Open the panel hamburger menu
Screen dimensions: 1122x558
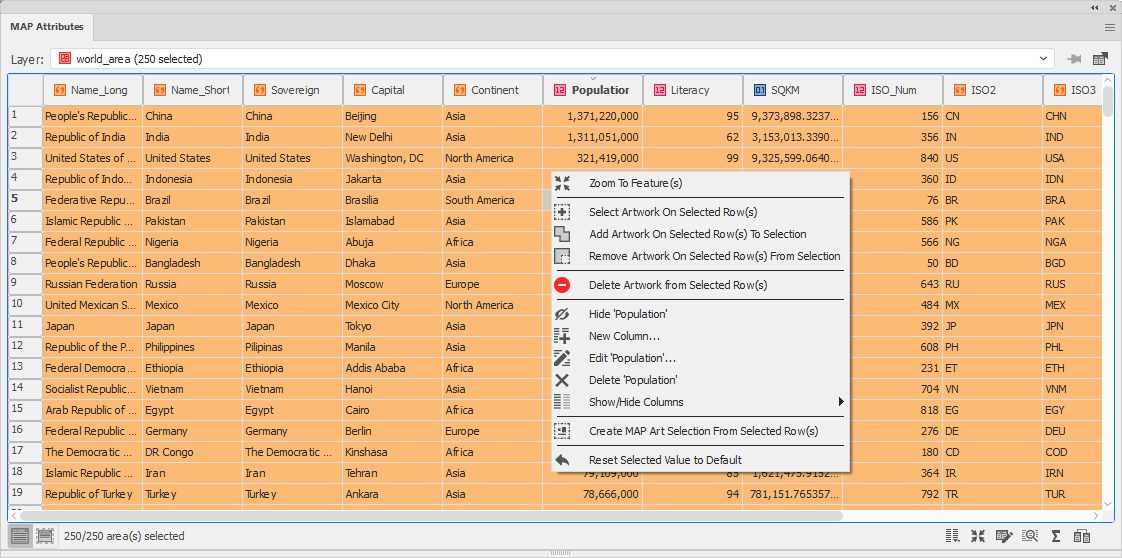pyautogui.click(x=1109, y=27)
